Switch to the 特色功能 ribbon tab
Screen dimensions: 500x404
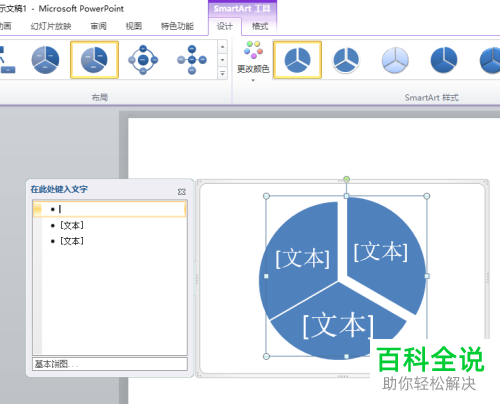[177, 26]
